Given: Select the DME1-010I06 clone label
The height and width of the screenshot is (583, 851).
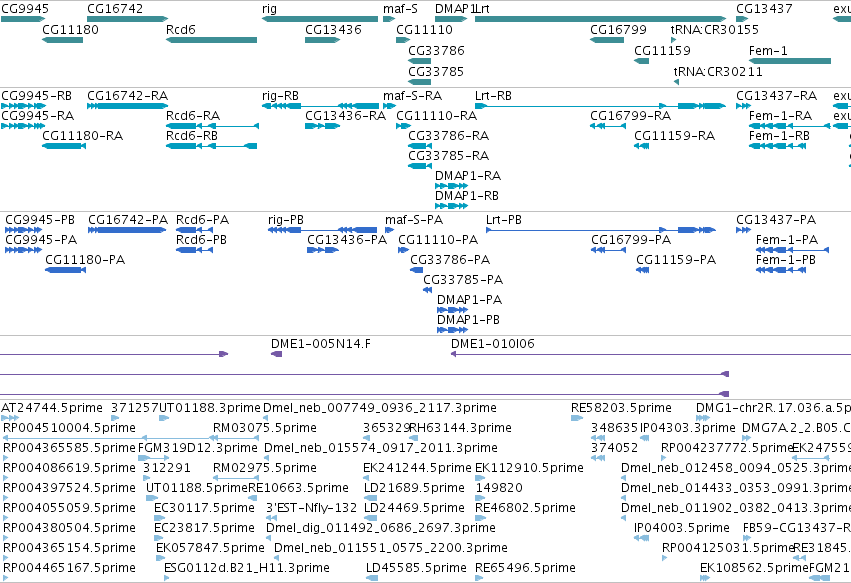Looking at the screenshot, I should pyautogui.click(x=493, y=344).
